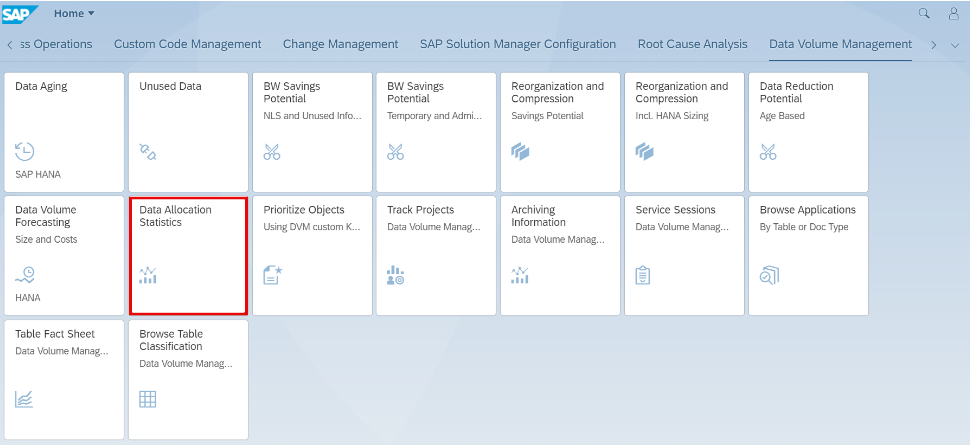Open the Service Sessions tile title
The height and width of the screenshot is (445, 970).
click(x=676, y=210)
